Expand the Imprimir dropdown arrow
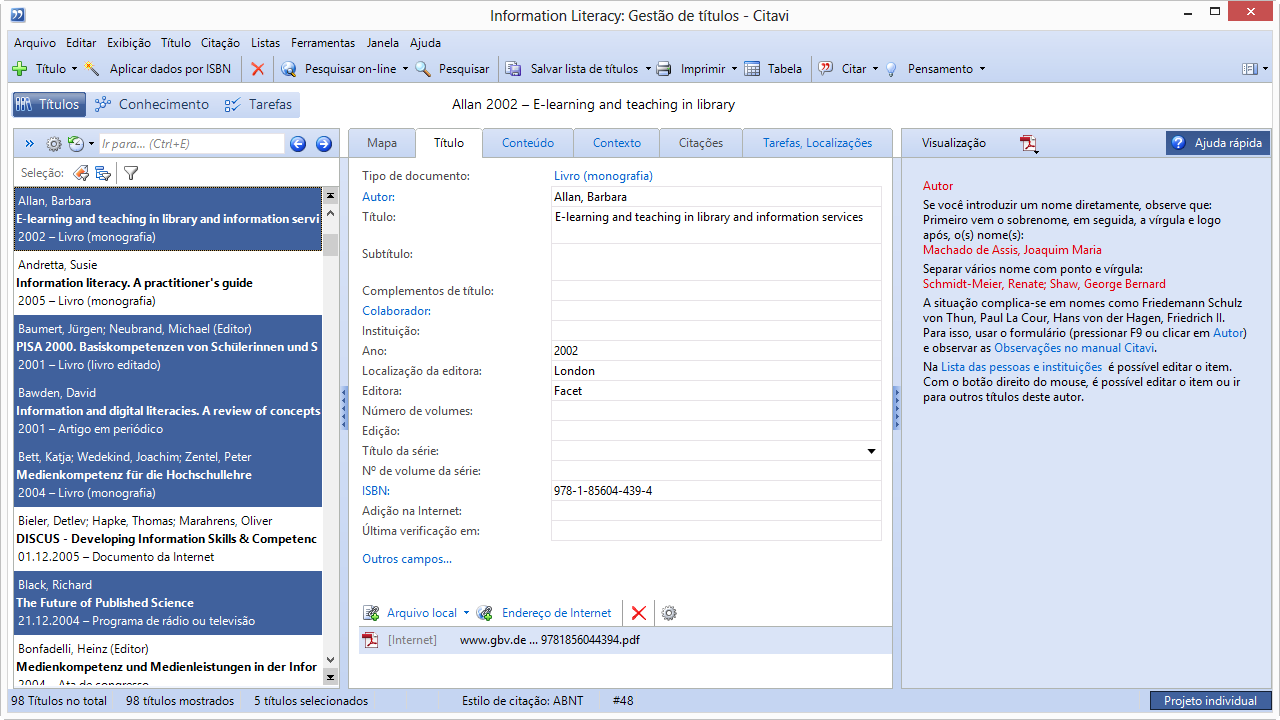 click(734, 69)
